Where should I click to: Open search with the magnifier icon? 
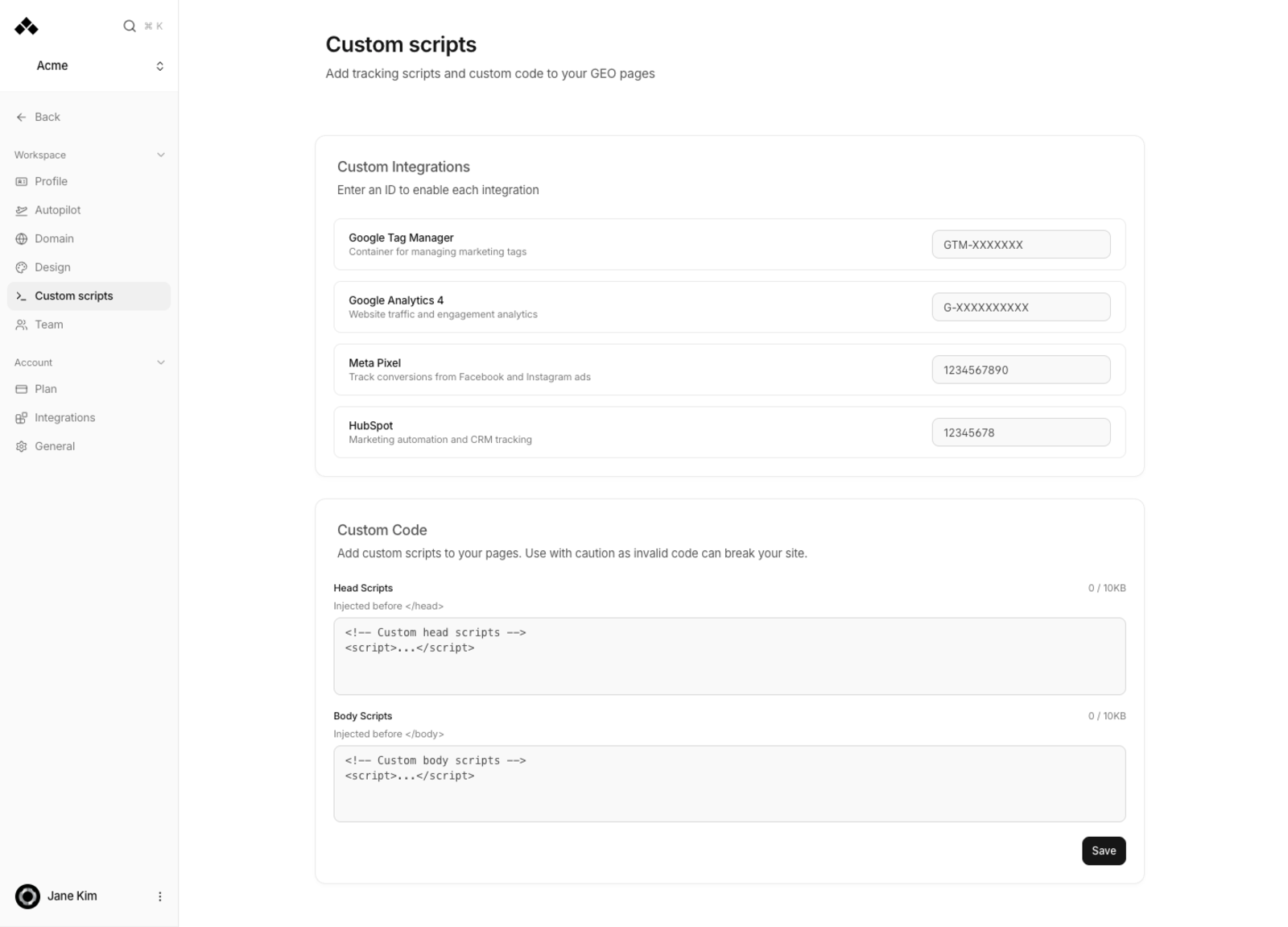130,26
